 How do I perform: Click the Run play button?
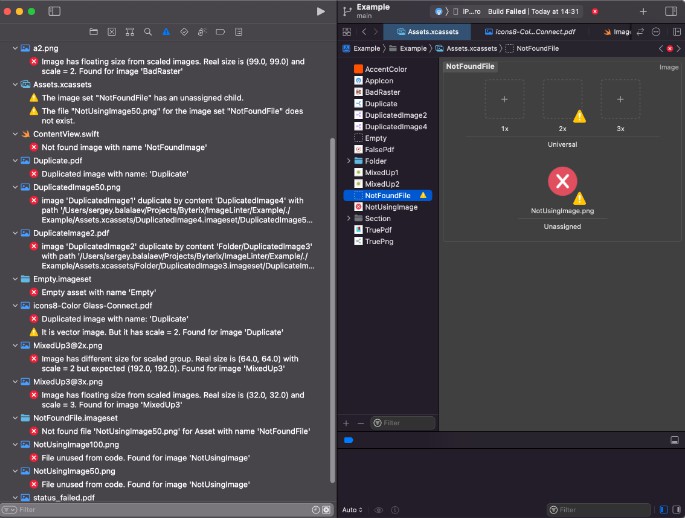pos(320,11)
